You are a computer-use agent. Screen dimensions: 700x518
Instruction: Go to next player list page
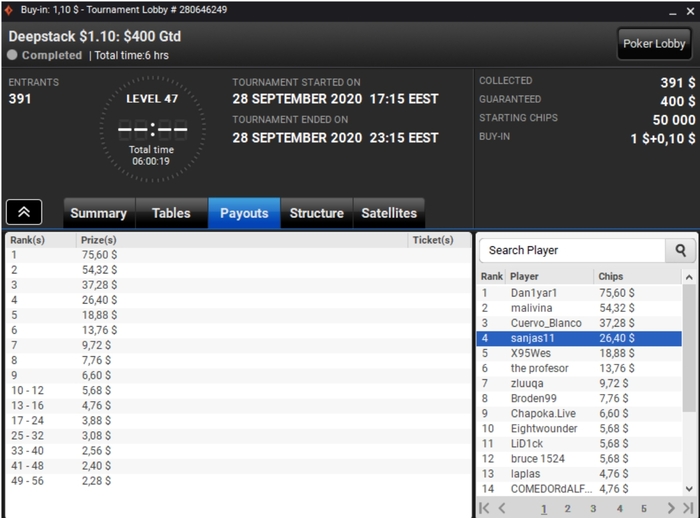tap(671, 508)
